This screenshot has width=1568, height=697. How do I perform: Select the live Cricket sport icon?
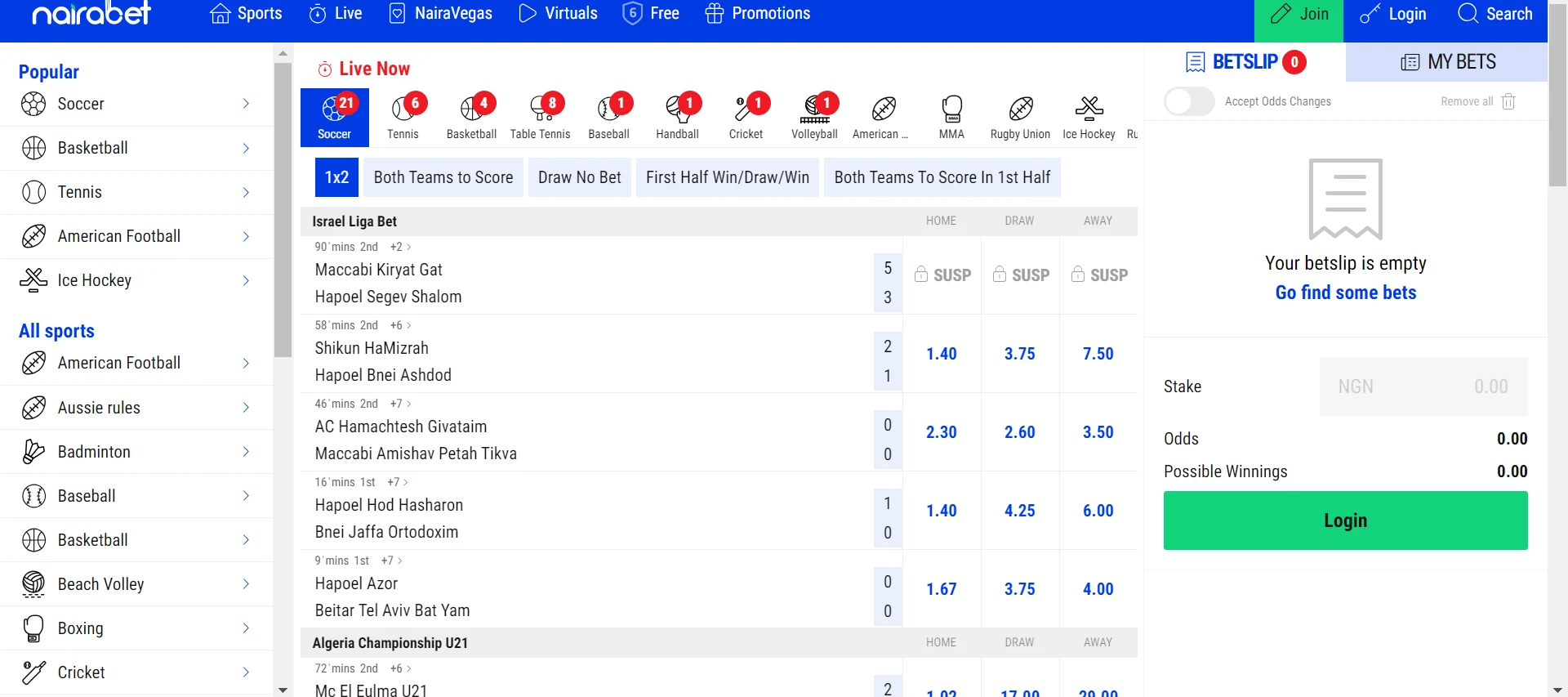746,118
